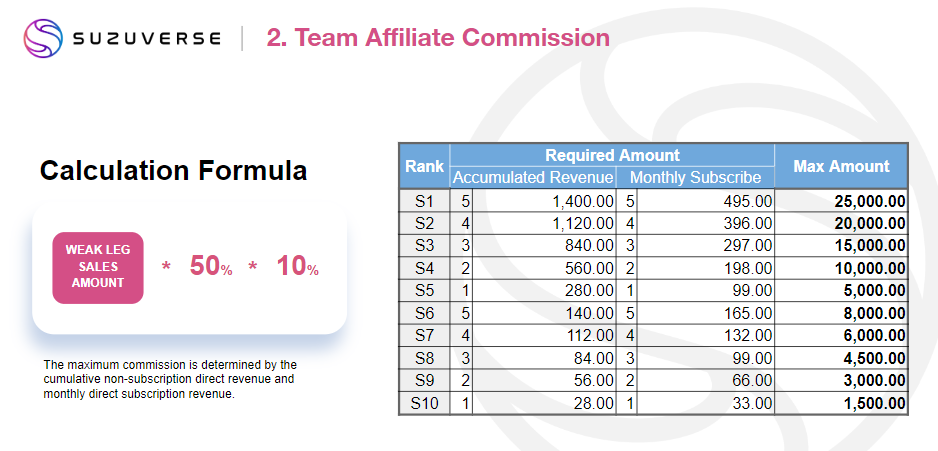Viewport: 938px width, 451px height.
Task: Click the Calculation Formula heading
Action: click(173, 170)
